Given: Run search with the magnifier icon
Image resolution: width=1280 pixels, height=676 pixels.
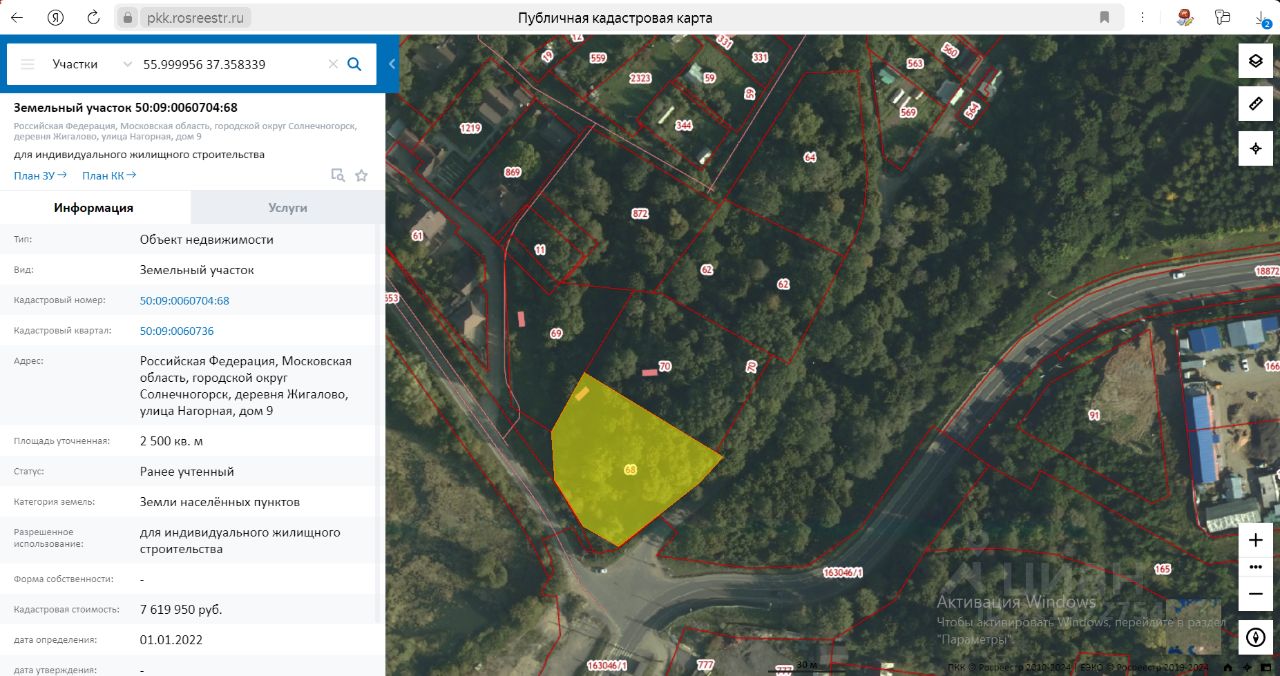Looking at the screenshot, I should tap(354, 64).
